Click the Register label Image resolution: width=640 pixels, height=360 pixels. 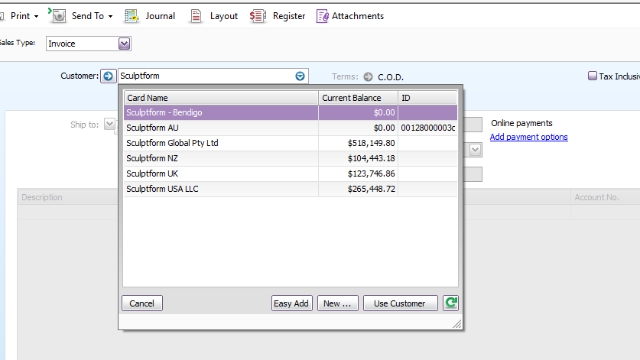click(289, 16)
